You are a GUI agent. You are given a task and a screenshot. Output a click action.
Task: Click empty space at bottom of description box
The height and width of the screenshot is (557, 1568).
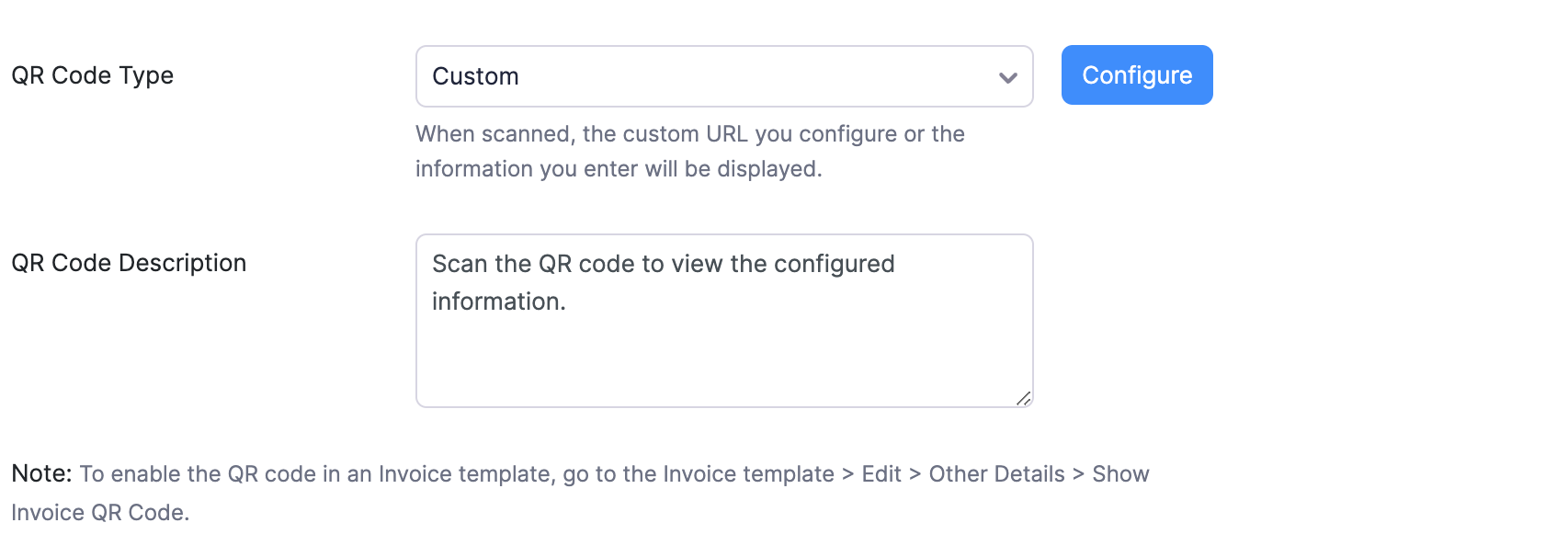[723, 372]
